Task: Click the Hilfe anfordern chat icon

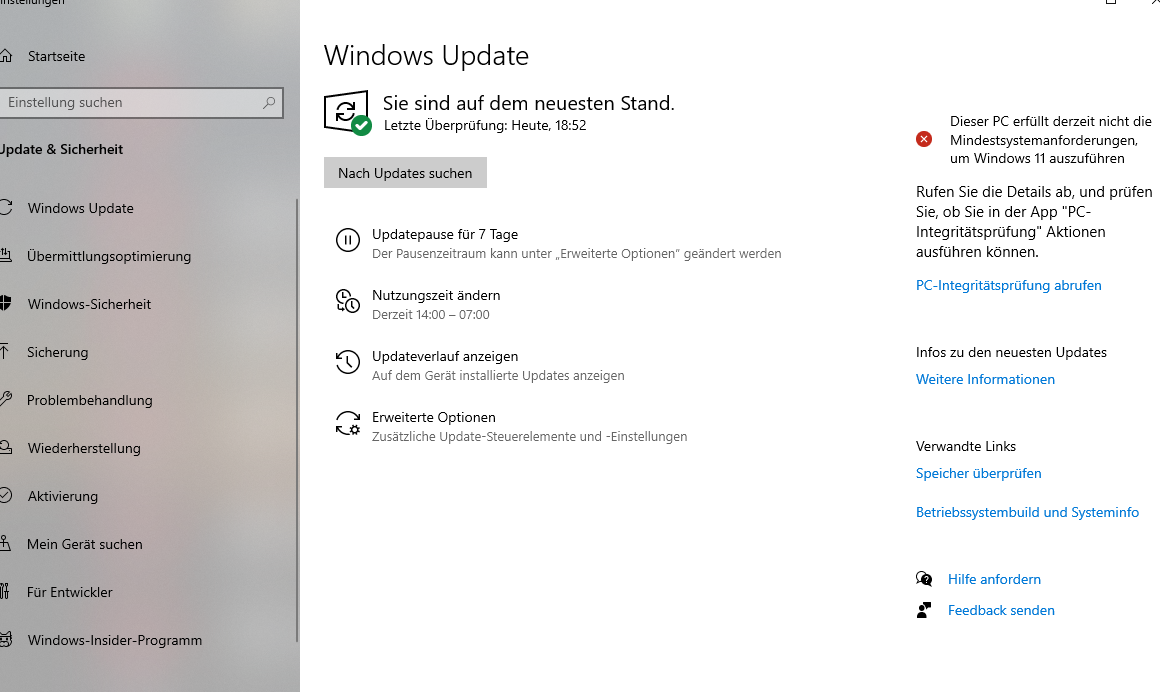Action: [x=924, y=579]
